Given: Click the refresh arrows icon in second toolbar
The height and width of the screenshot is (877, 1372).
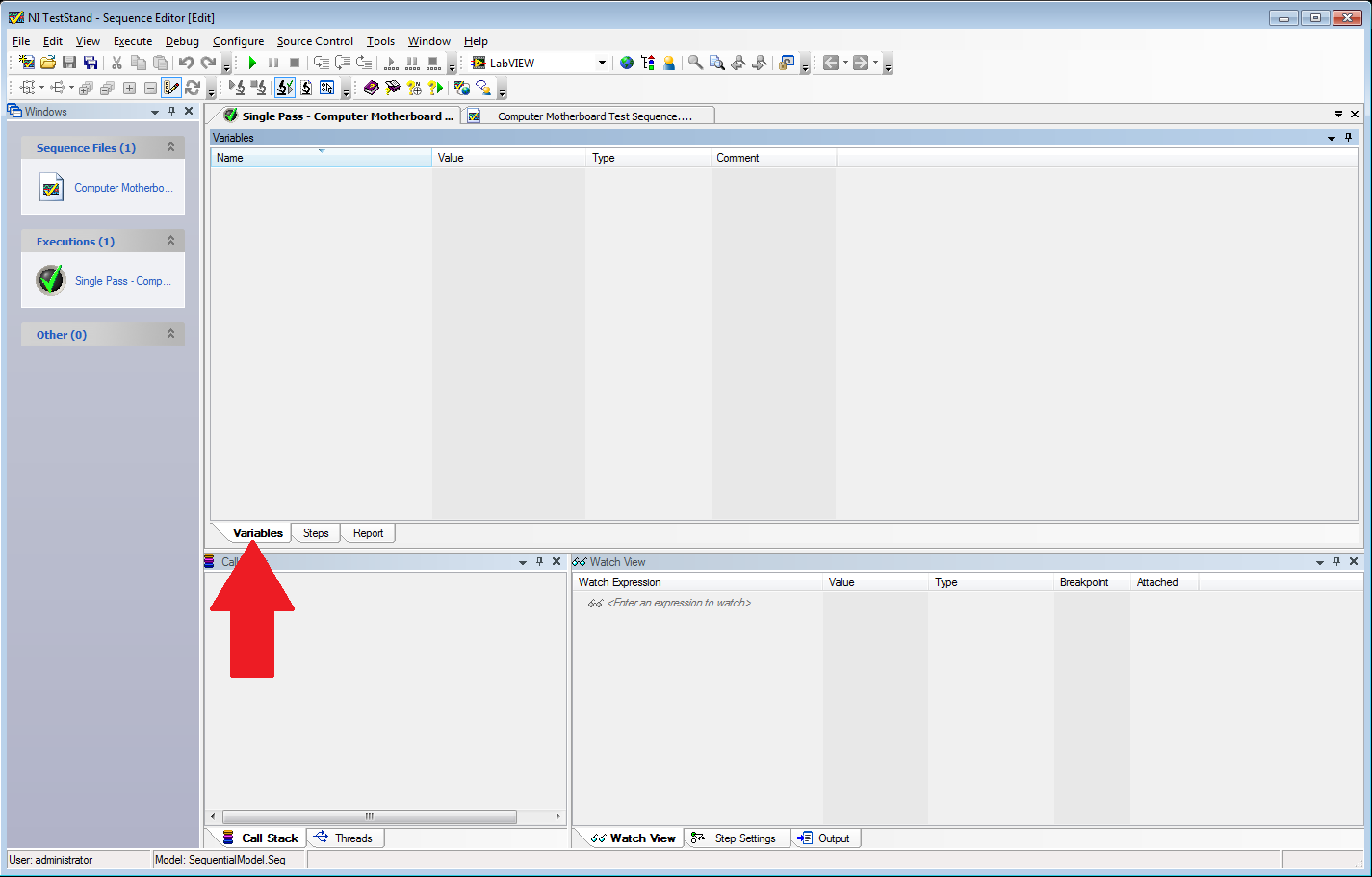Looking at the screenshot, I should click(x=193, y=88).
